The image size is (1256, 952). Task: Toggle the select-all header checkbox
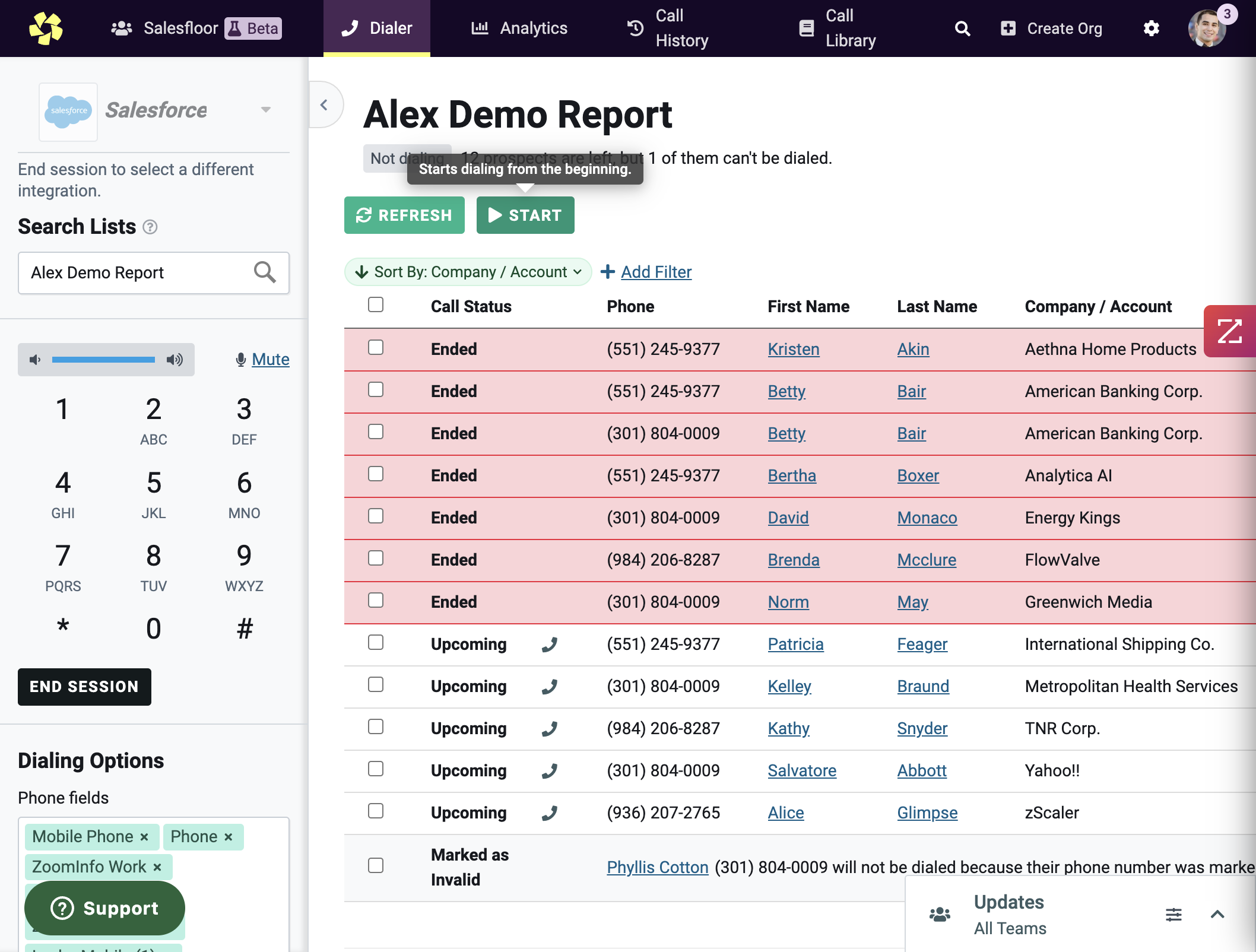(x=376, y=304)
